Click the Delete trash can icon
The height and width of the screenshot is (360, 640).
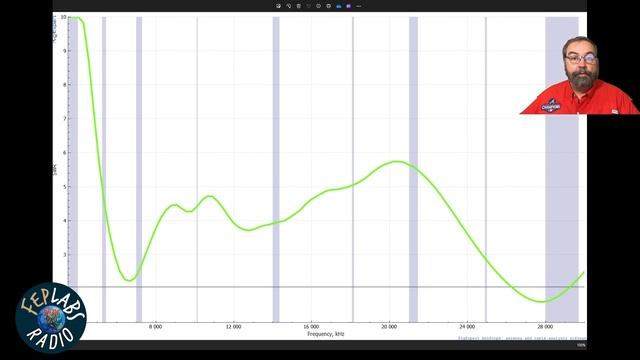(298, 6)
